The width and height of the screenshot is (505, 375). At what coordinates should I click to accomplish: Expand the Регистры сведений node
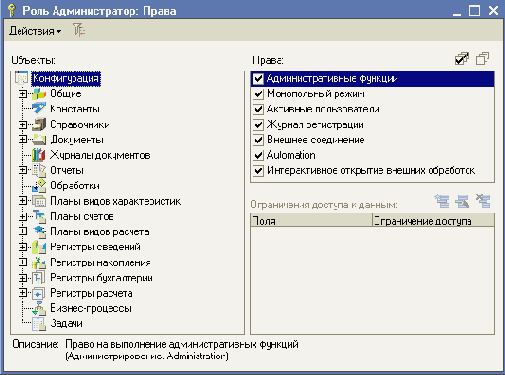[23, 247]
